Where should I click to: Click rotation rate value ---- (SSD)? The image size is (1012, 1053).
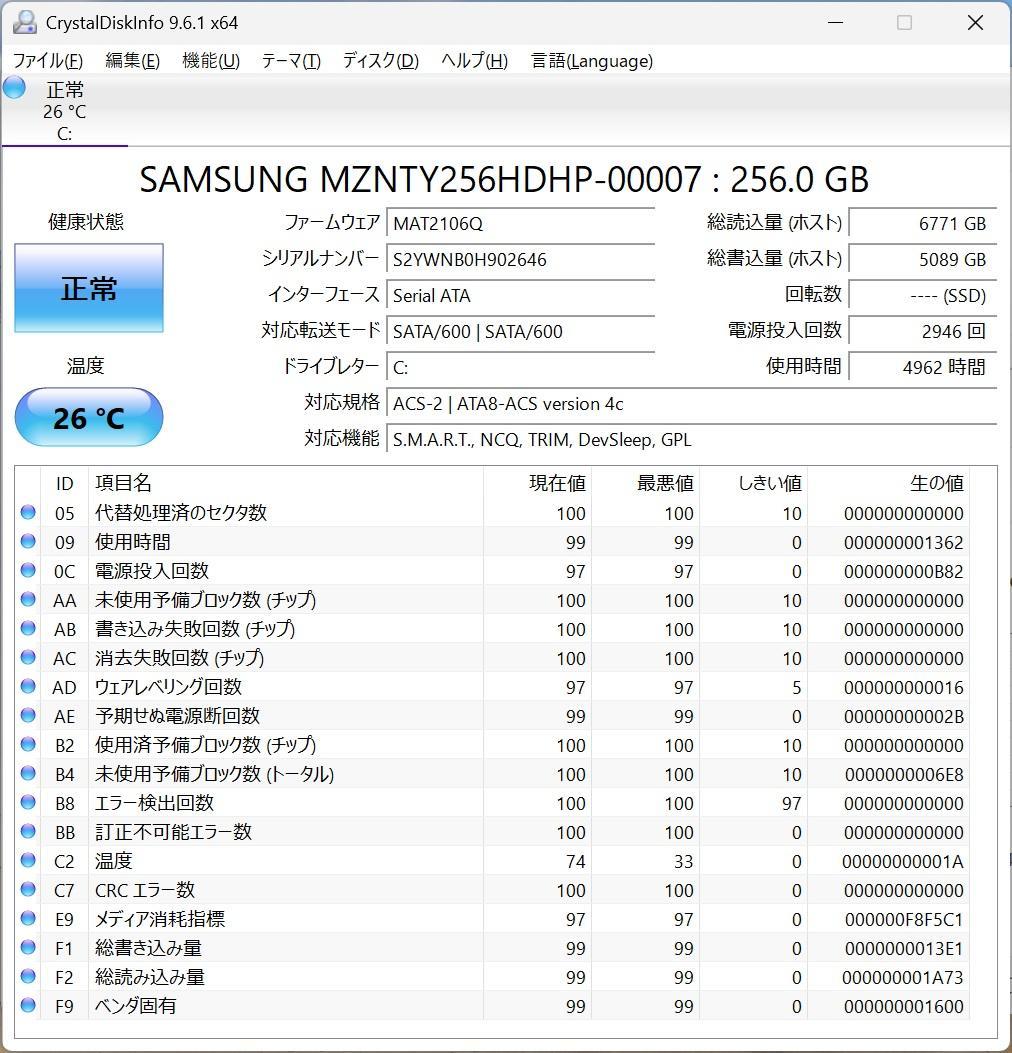pos(923,295)
